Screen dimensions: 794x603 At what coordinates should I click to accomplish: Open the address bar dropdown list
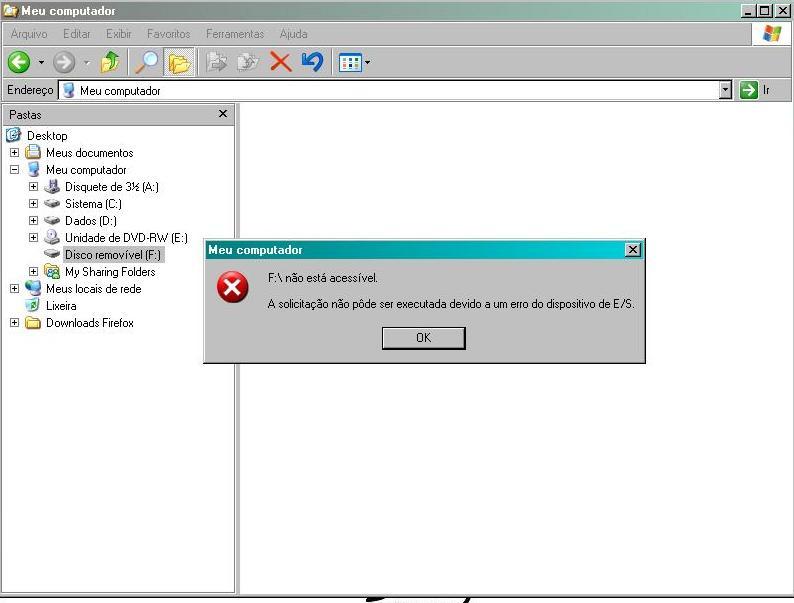click(726, 91)
